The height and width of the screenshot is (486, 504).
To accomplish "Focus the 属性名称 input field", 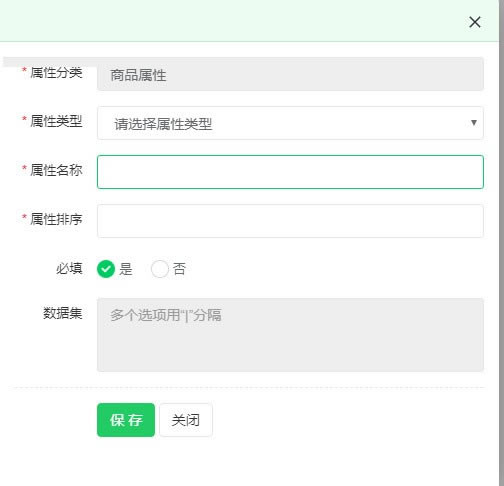I will 290,172.
